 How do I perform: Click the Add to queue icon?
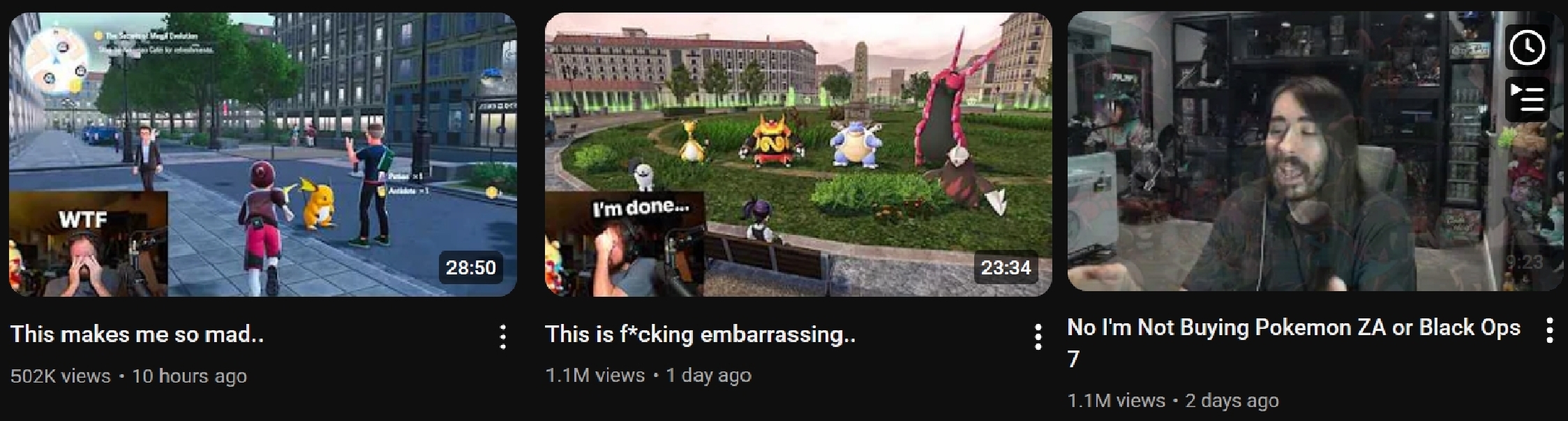point(1527,98)
